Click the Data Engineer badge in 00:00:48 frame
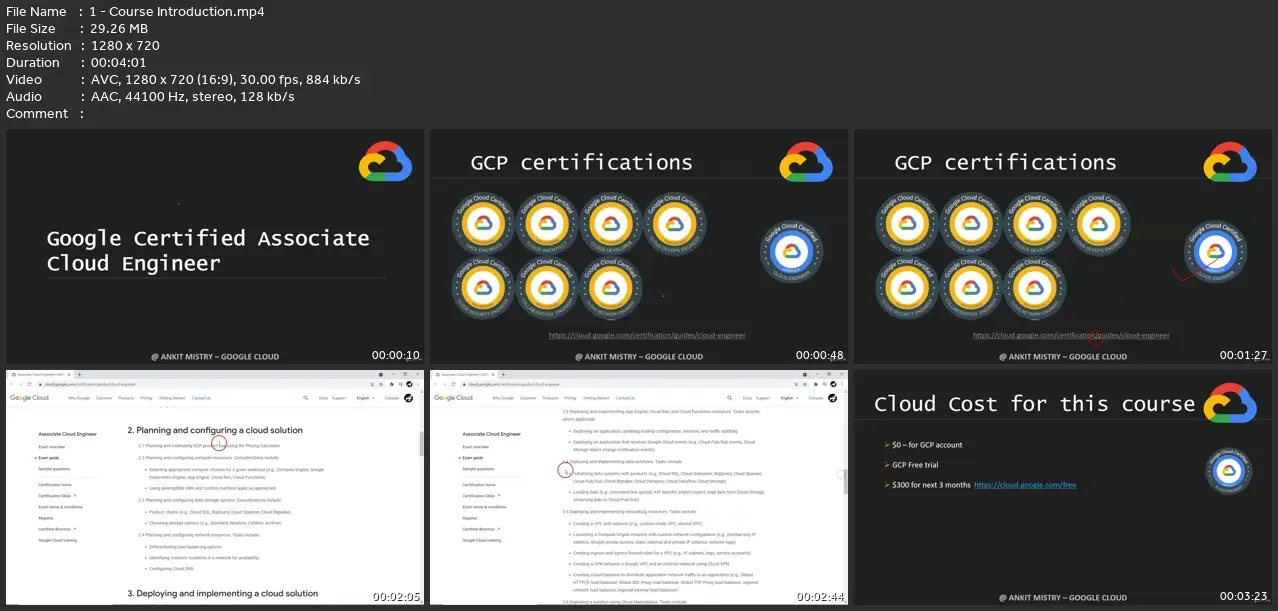 [x=484, y=224]
